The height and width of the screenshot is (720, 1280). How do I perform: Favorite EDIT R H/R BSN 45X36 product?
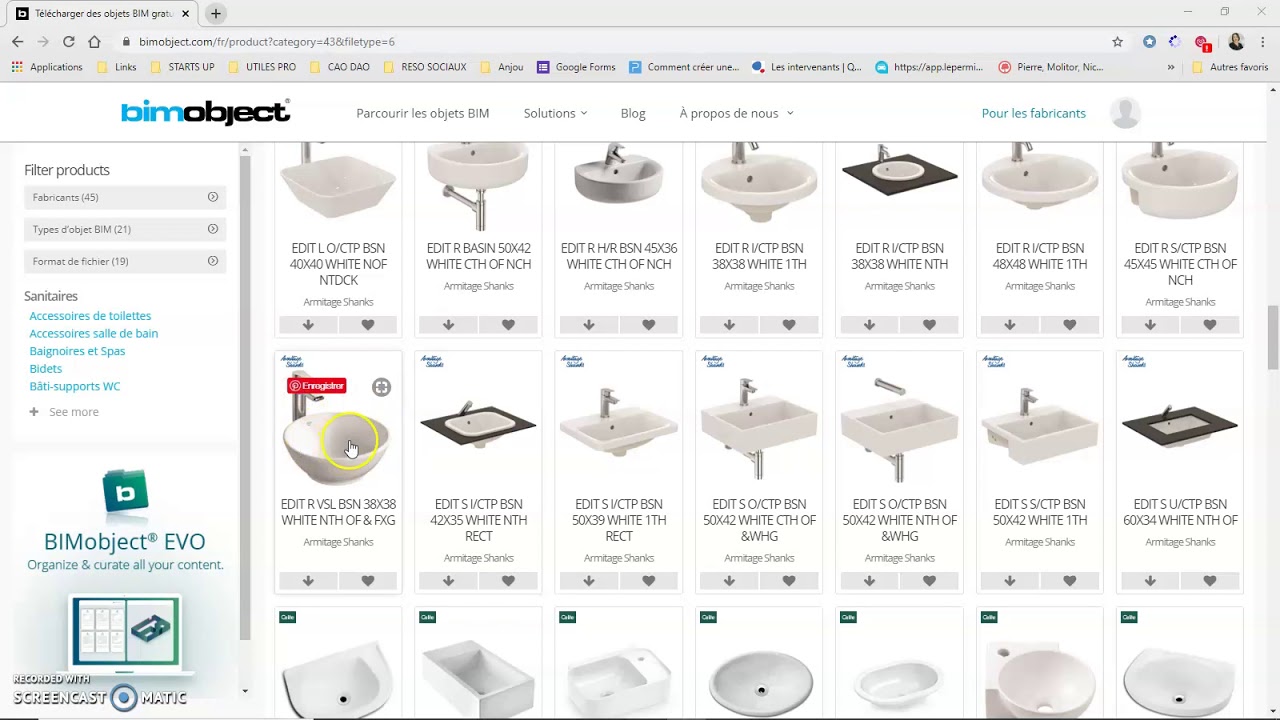[x=649, y=325]
